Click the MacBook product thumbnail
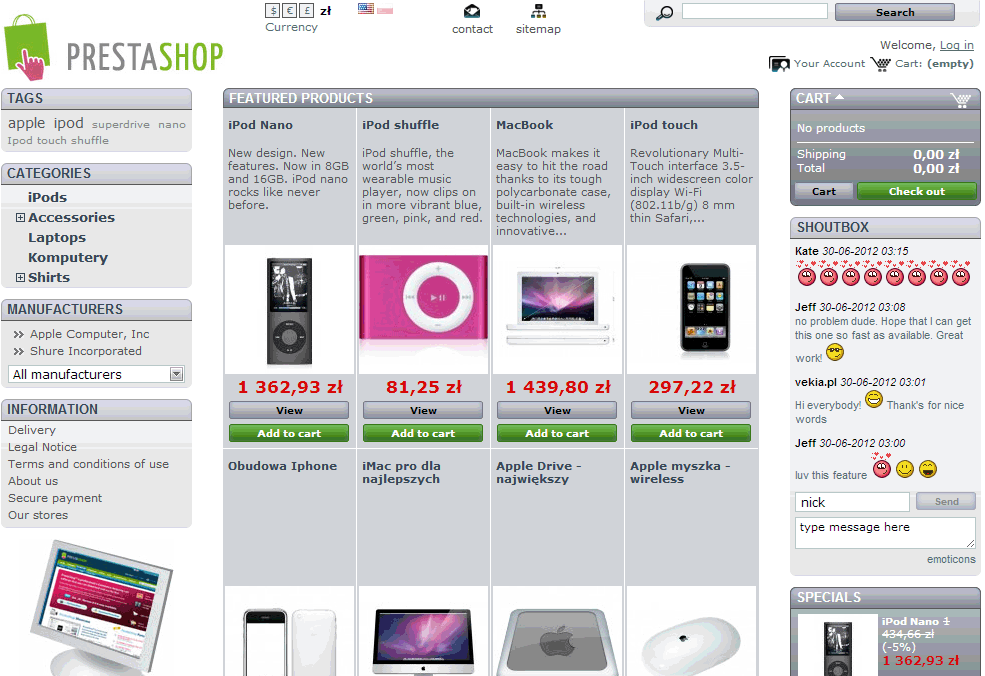This screenshot has width=985, height=676. point(558,309)
